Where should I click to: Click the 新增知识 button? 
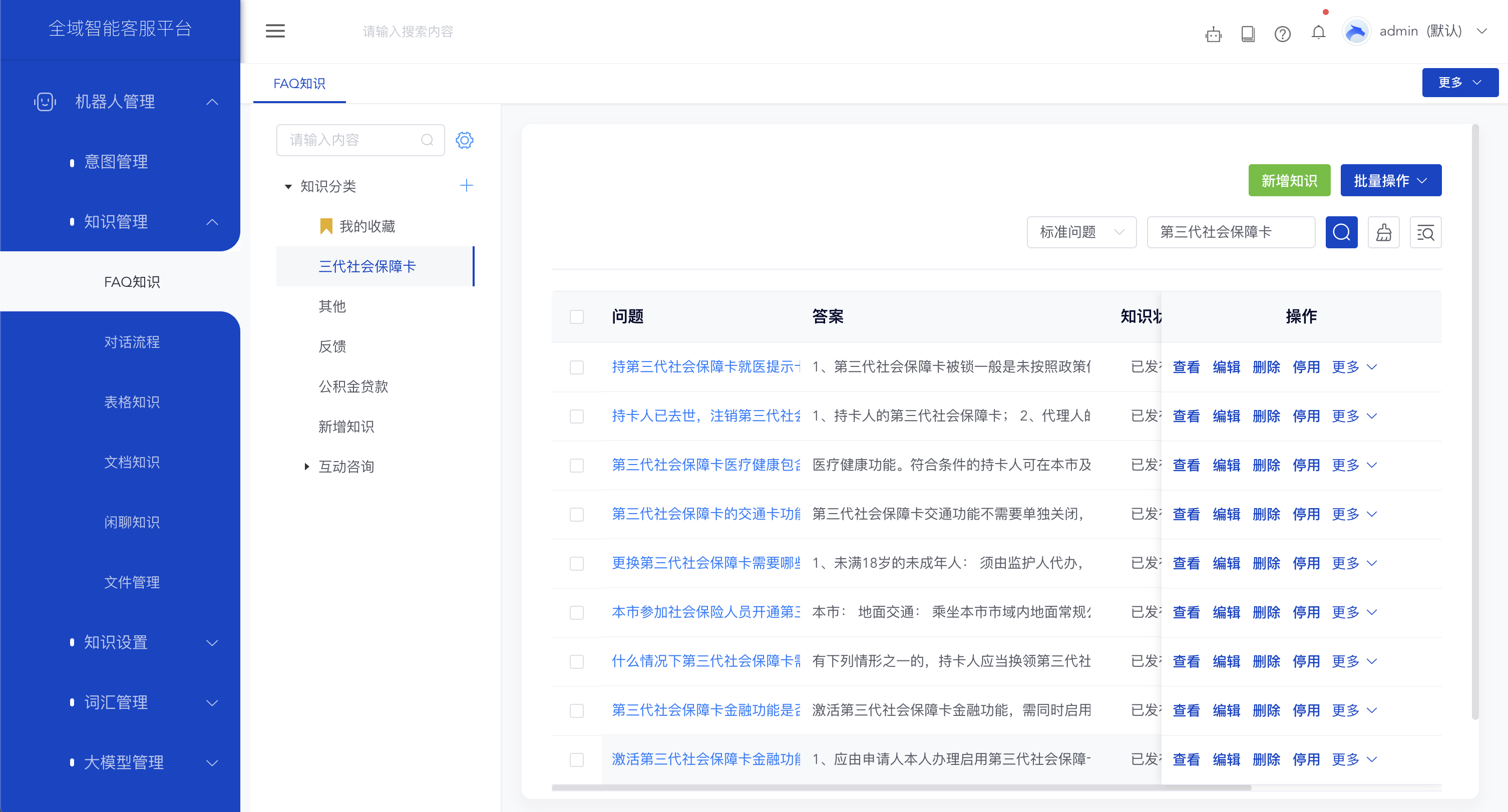[x=1289, y=180]
